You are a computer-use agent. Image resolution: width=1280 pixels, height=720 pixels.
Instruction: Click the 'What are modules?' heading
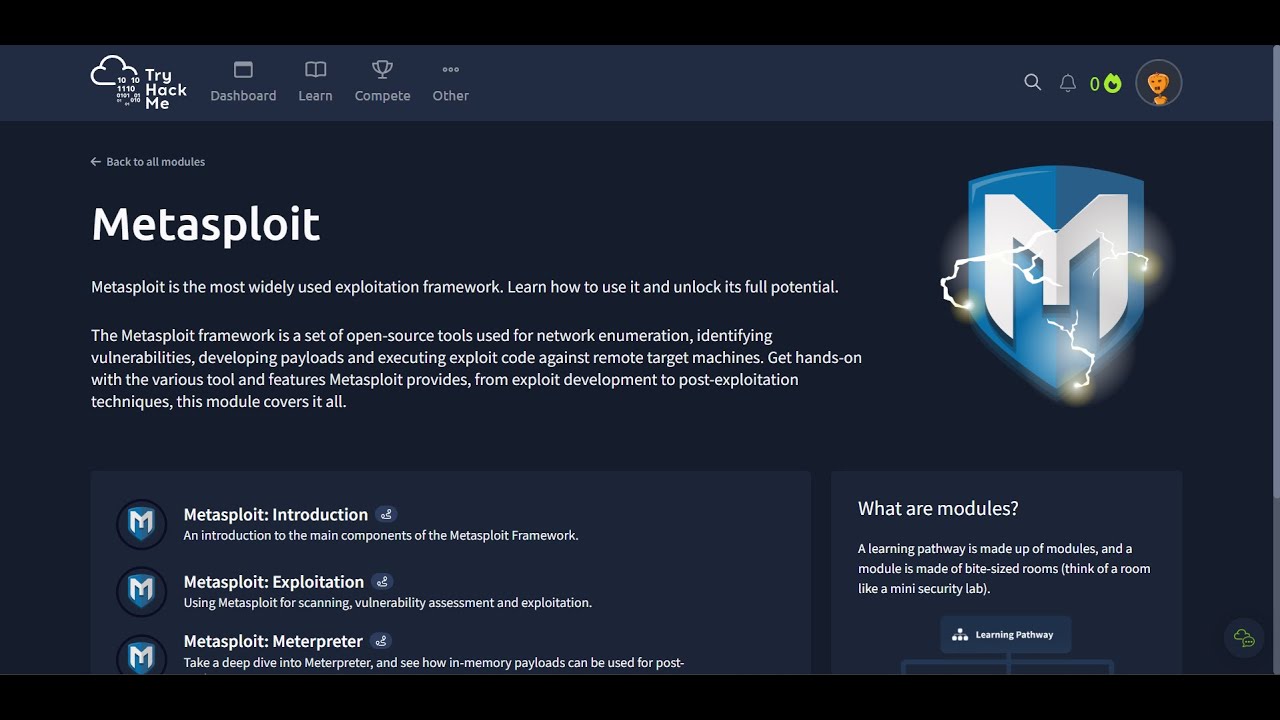tap(938, 508)
